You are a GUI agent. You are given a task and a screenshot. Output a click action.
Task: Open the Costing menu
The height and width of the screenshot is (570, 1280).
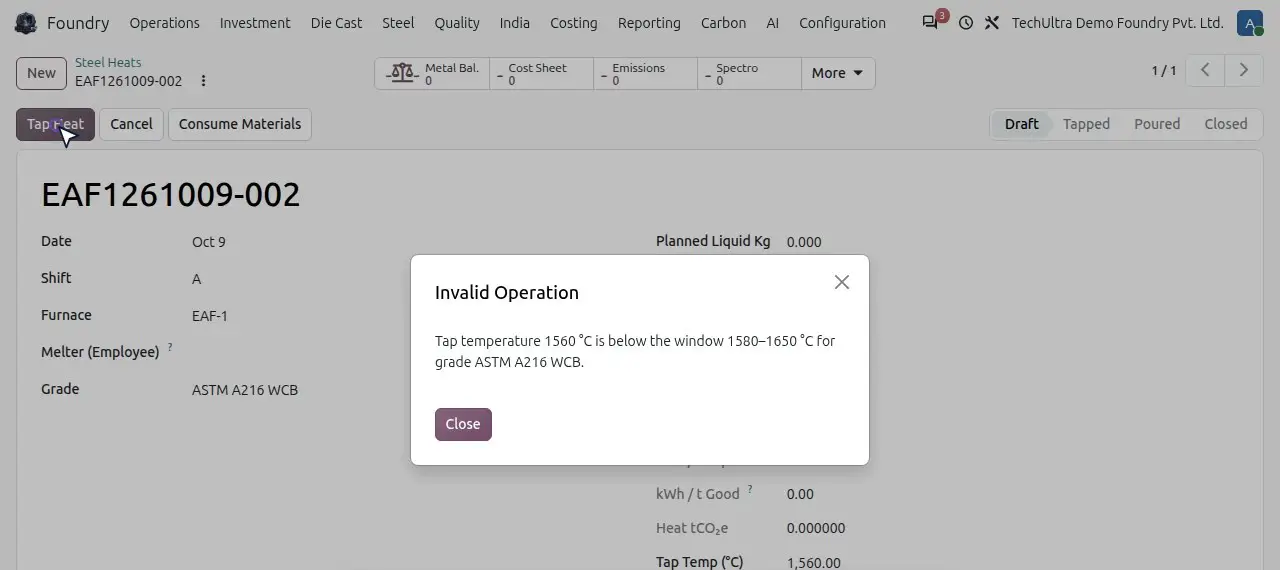click(574, 23)
